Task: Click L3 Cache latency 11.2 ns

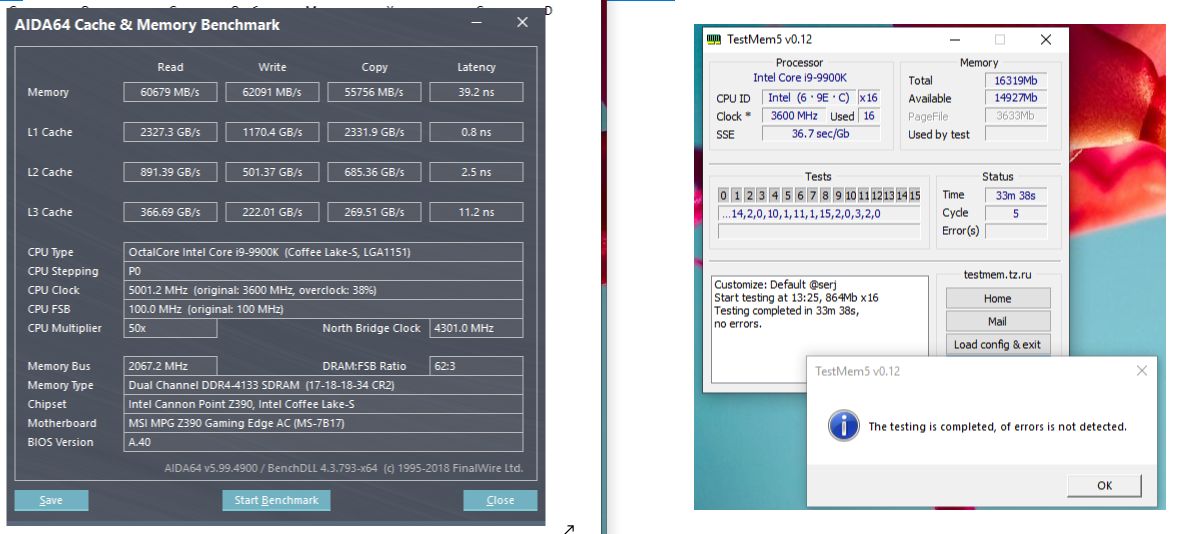Action: point(476,212)
